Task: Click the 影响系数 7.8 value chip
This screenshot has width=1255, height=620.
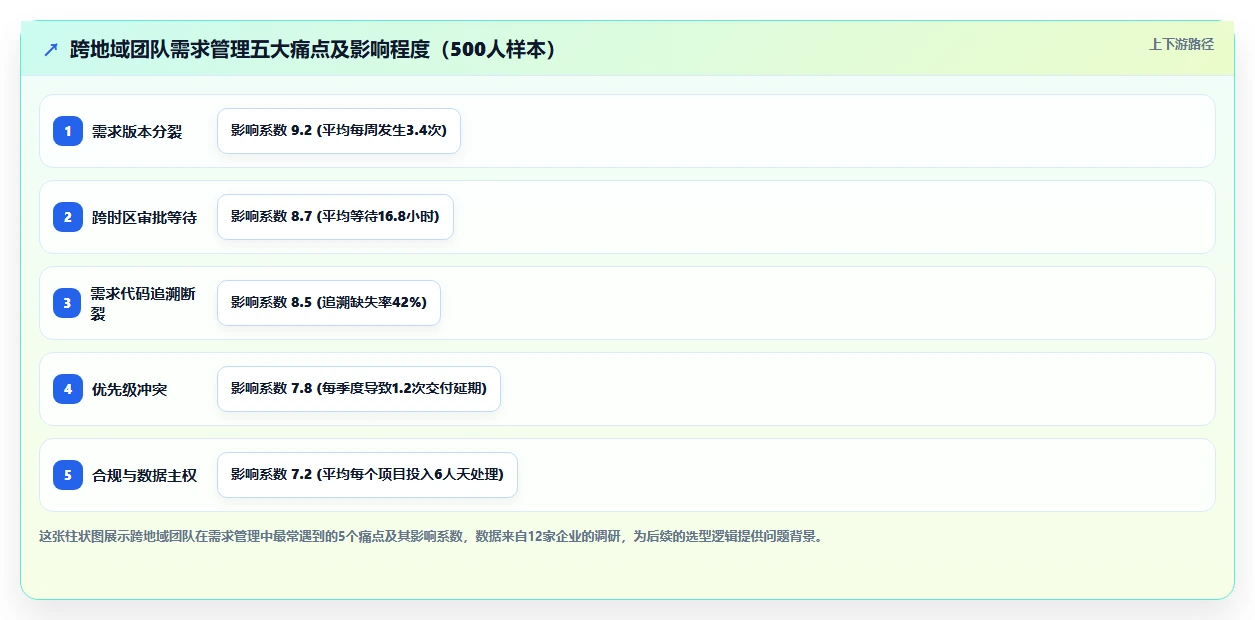Action: coord(359,389)
